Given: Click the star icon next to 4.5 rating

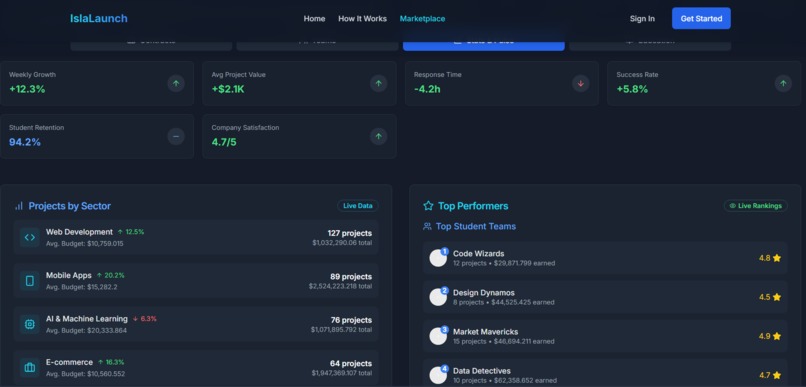Looking at the screenshot, I should point(777,297).
